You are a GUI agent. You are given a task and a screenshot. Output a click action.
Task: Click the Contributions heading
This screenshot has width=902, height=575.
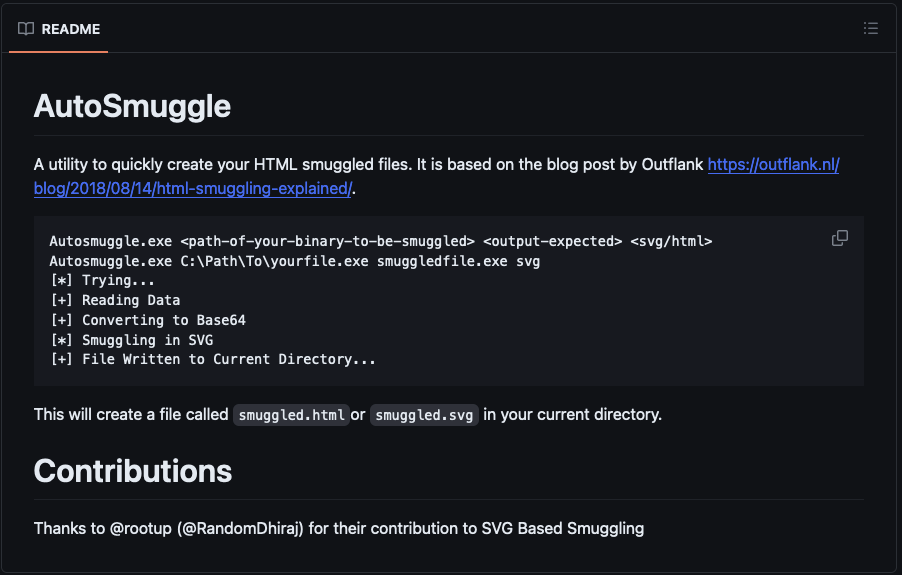tap(133, 471)
